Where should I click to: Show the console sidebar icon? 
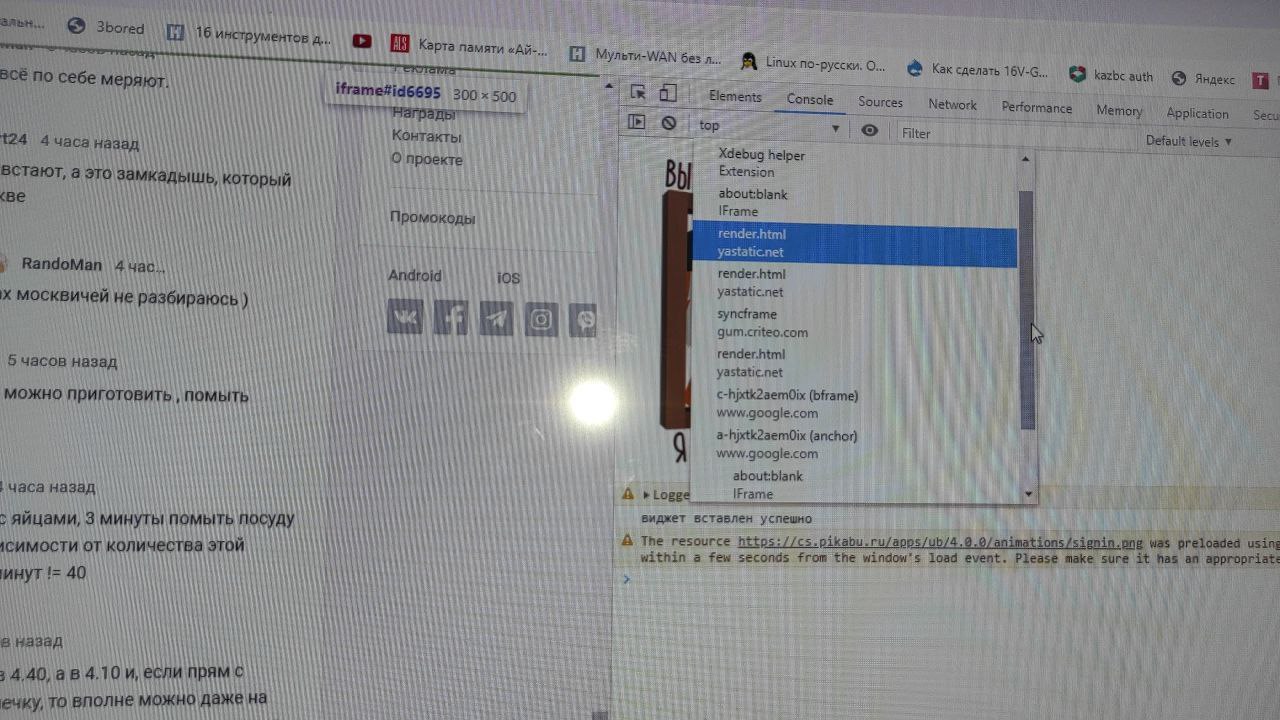tap(636, 122)
